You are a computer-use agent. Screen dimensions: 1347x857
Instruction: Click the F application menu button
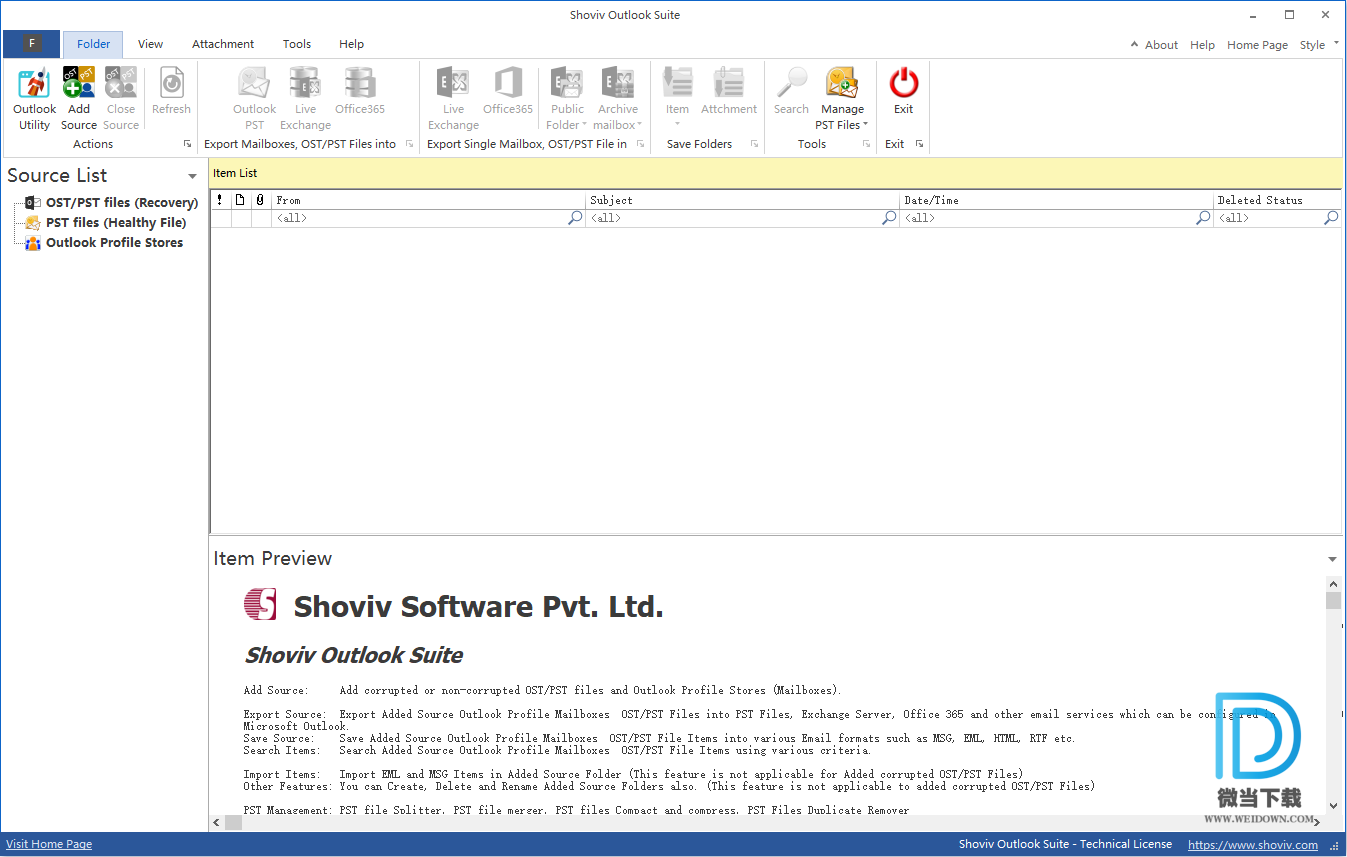tap(32, 44)
